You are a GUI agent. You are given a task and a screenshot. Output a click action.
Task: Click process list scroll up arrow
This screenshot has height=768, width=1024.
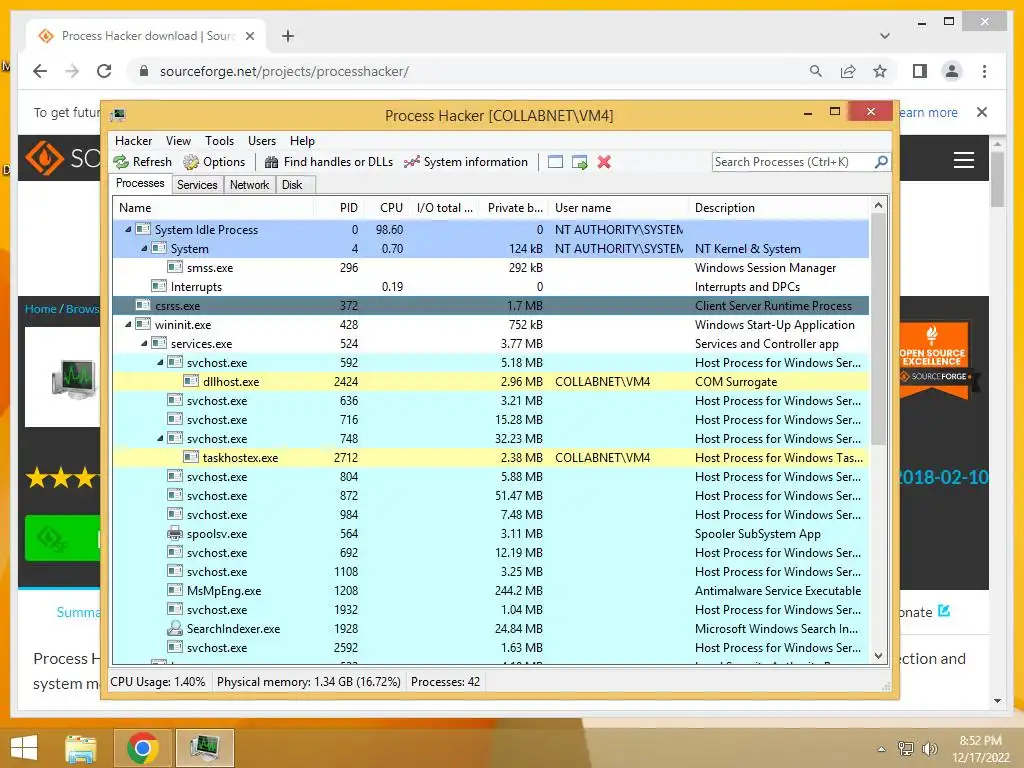[878, 205]
